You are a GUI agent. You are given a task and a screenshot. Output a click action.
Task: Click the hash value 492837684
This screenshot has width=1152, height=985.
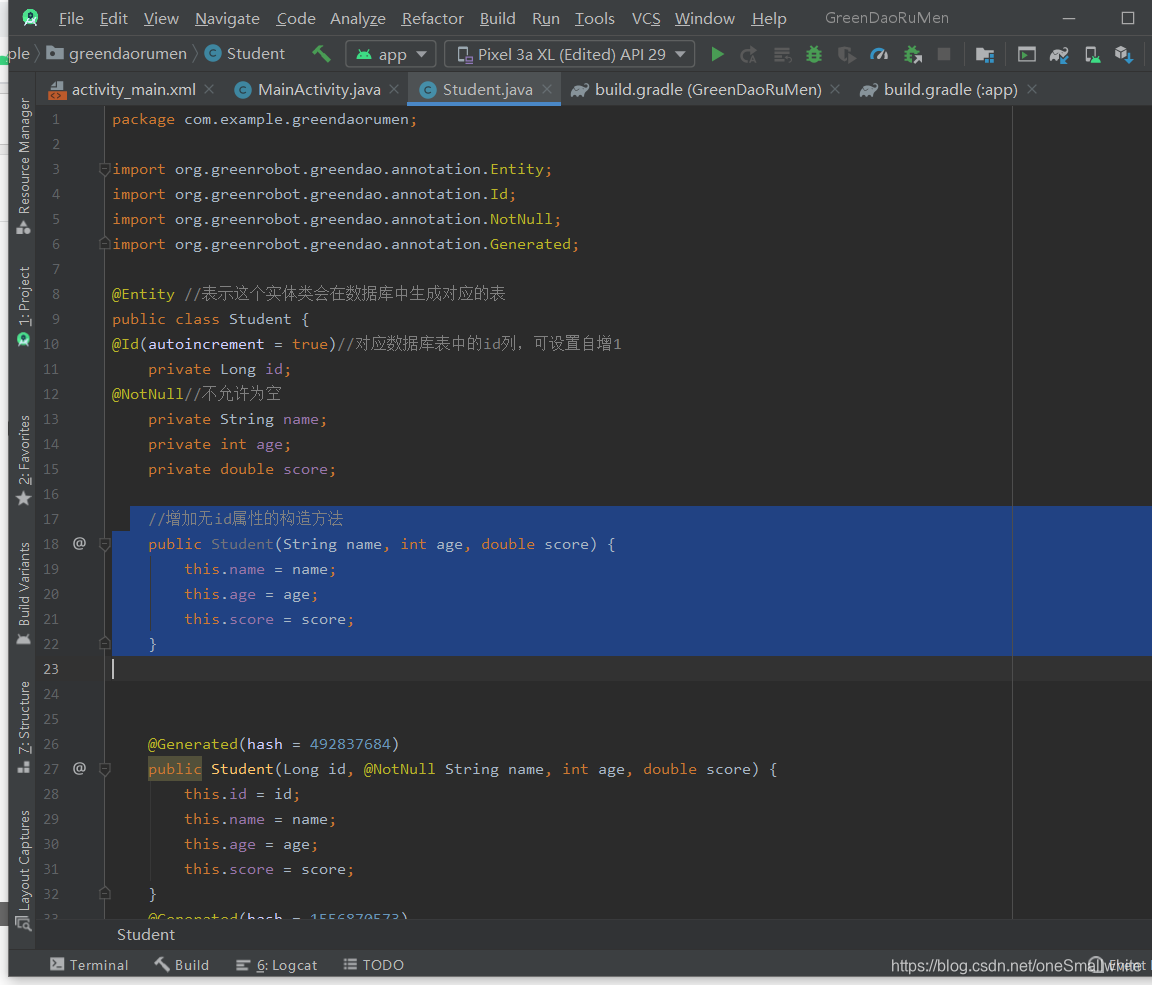(350, 744)
